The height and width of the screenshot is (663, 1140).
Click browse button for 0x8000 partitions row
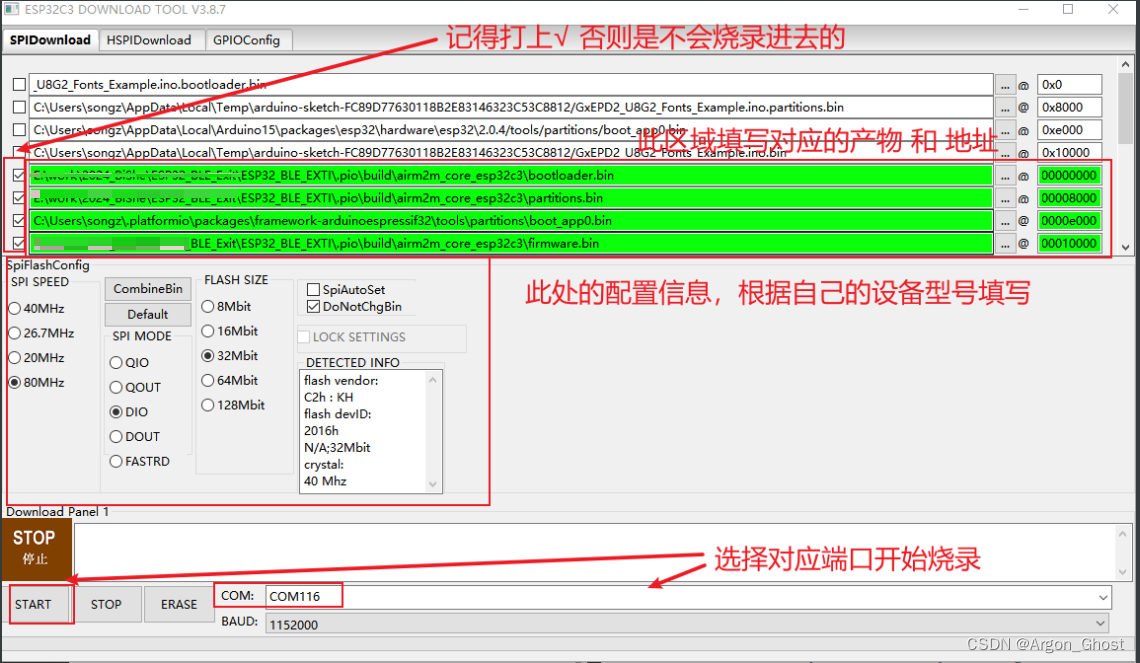coord(1005,107)
